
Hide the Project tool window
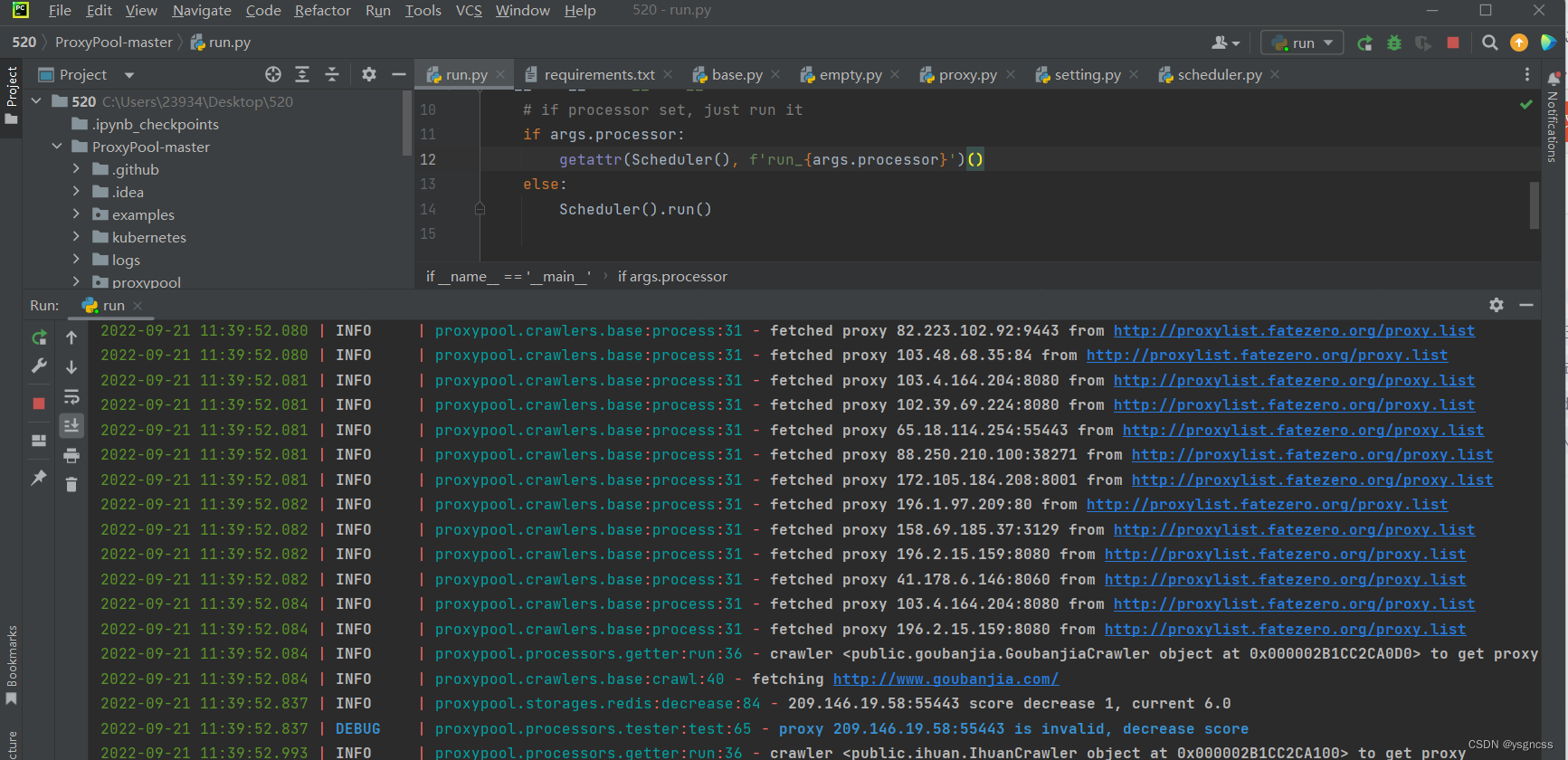click(x=399, y=74)
